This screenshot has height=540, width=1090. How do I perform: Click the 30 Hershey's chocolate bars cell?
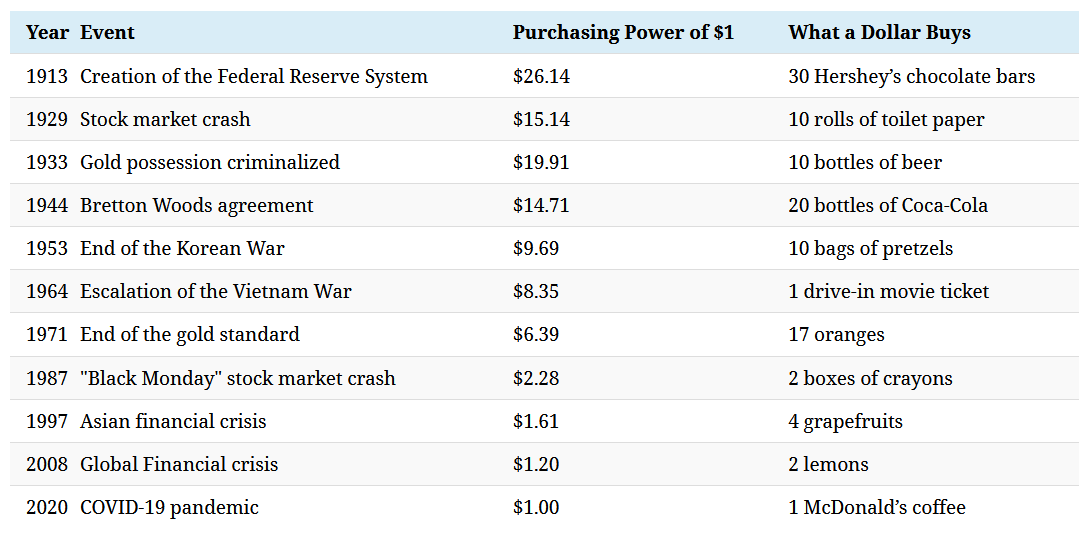911,76
